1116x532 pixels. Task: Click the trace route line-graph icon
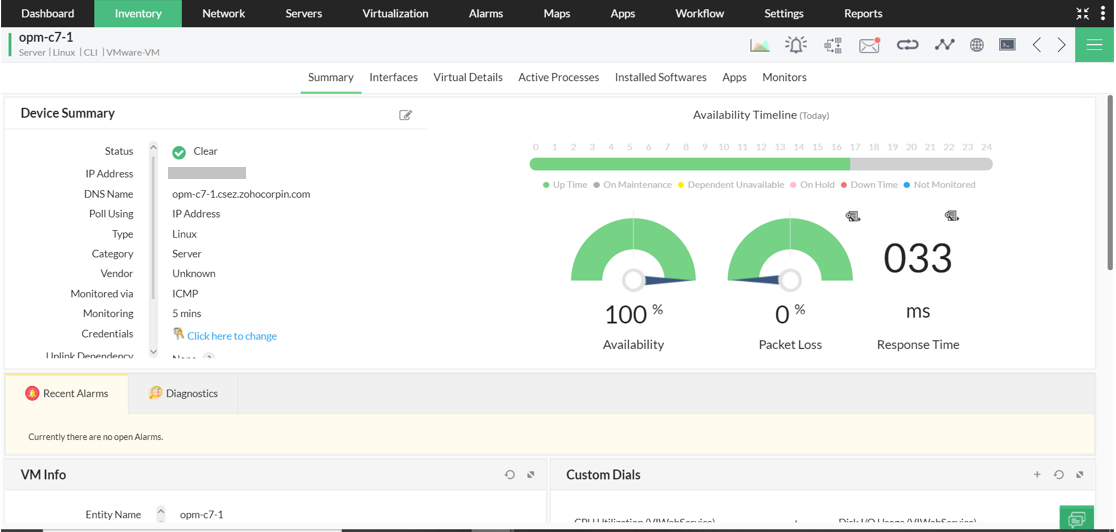point(944,45)
